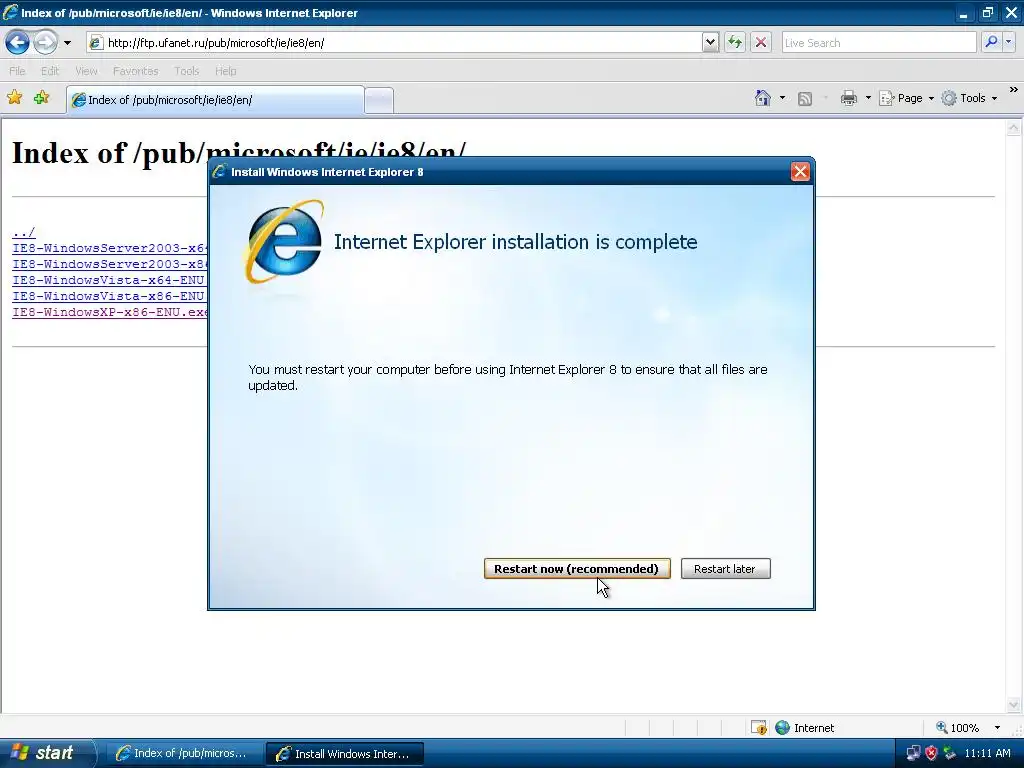This screenshot has width=1024, height=768.
Task: Open the IE8-WindowsXP-x86-ENU.exe link
Action: (110, 312)
